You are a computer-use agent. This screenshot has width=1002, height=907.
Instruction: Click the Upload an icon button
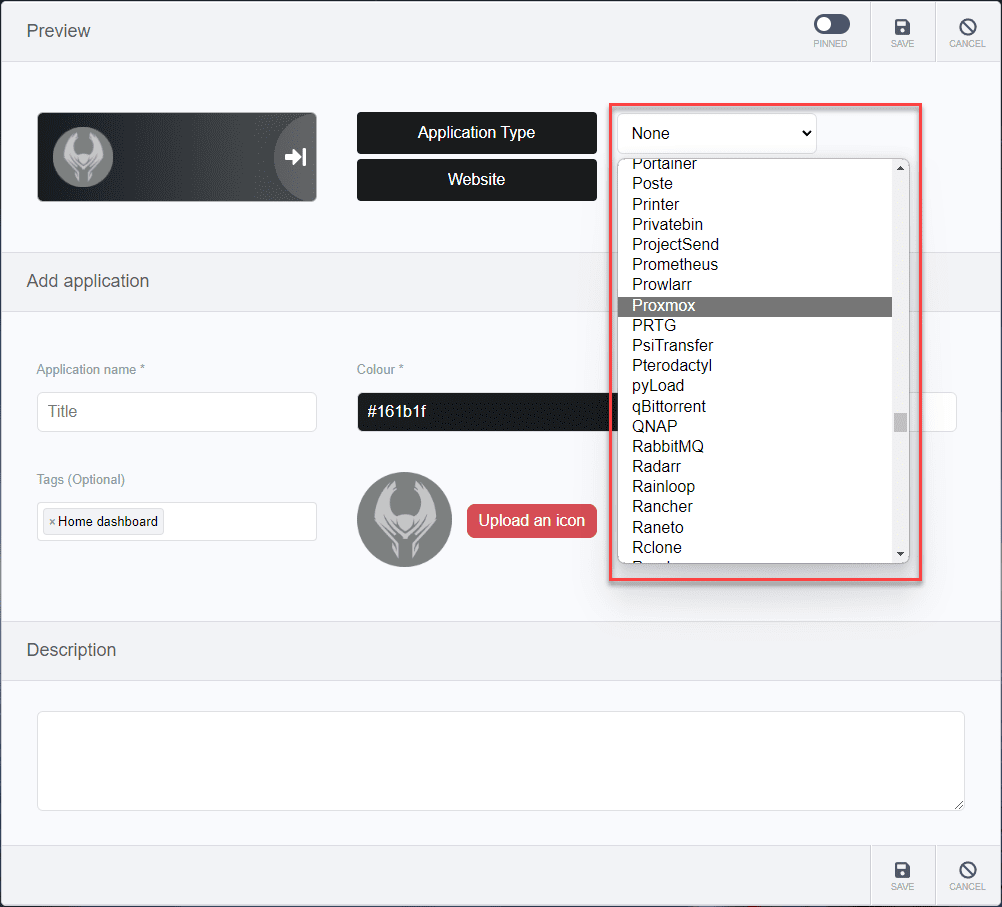pos(532,521)
